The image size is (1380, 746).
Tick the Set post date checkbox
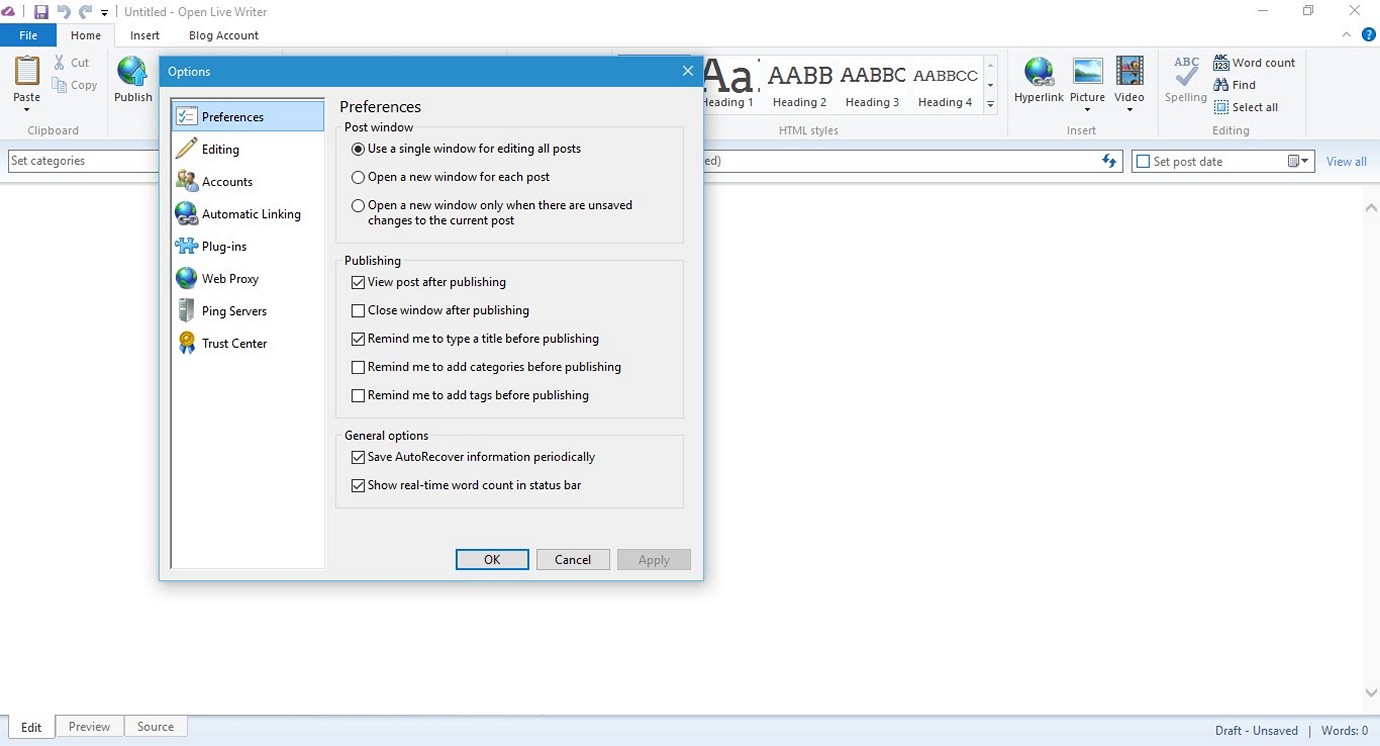(1143, 161)
